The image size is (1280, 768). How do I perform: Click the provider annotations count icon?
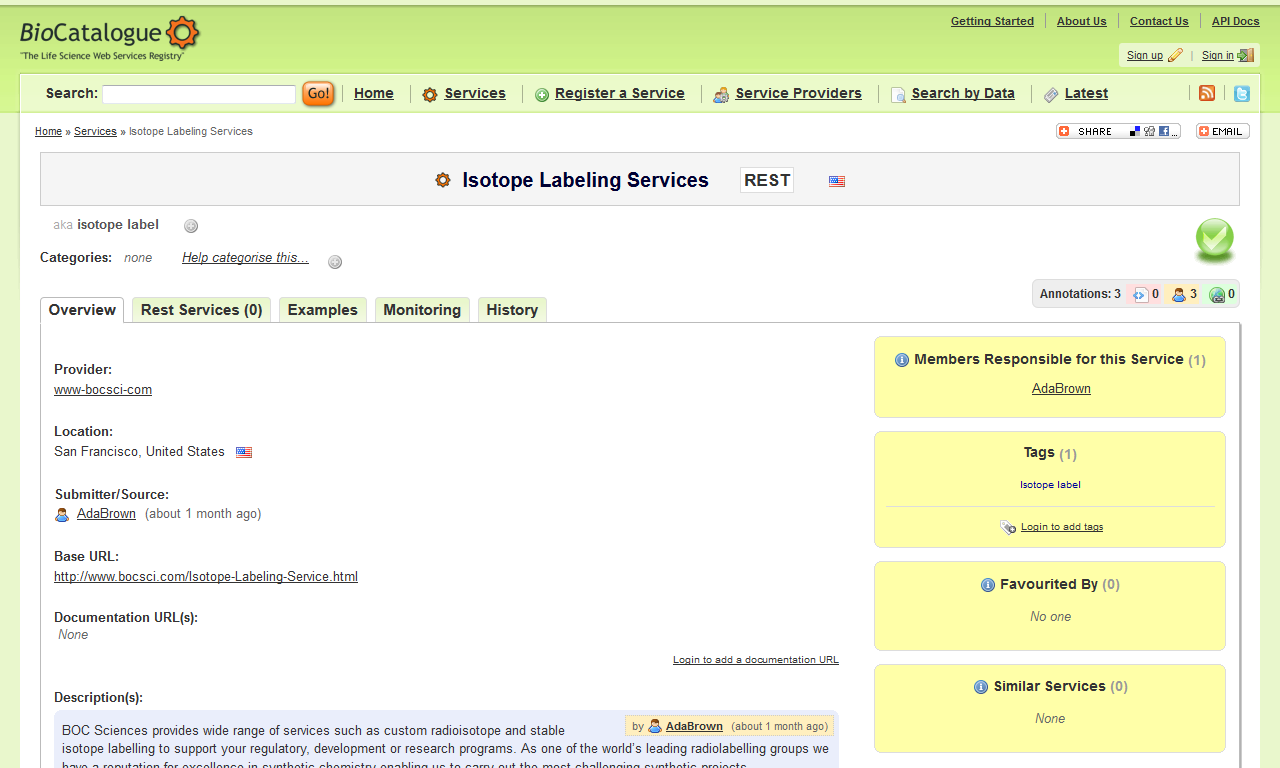(1141, 294)
